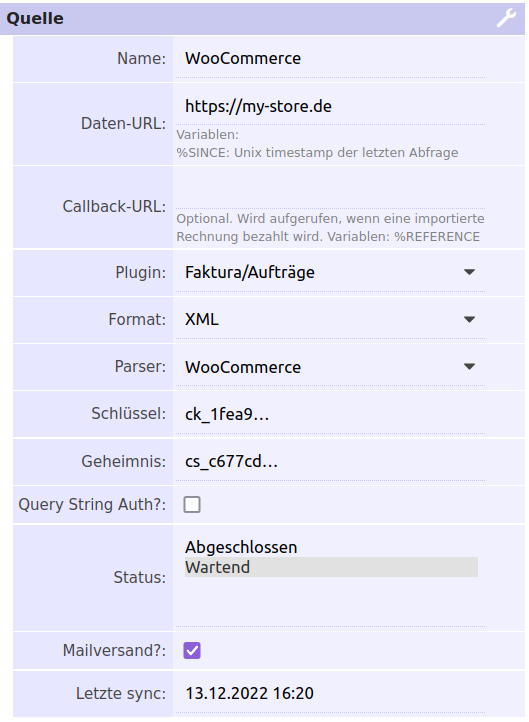Open settings via the wrench icon
Image resolution: width=529 pixels, height=722 pixels.
click(506, 18)
